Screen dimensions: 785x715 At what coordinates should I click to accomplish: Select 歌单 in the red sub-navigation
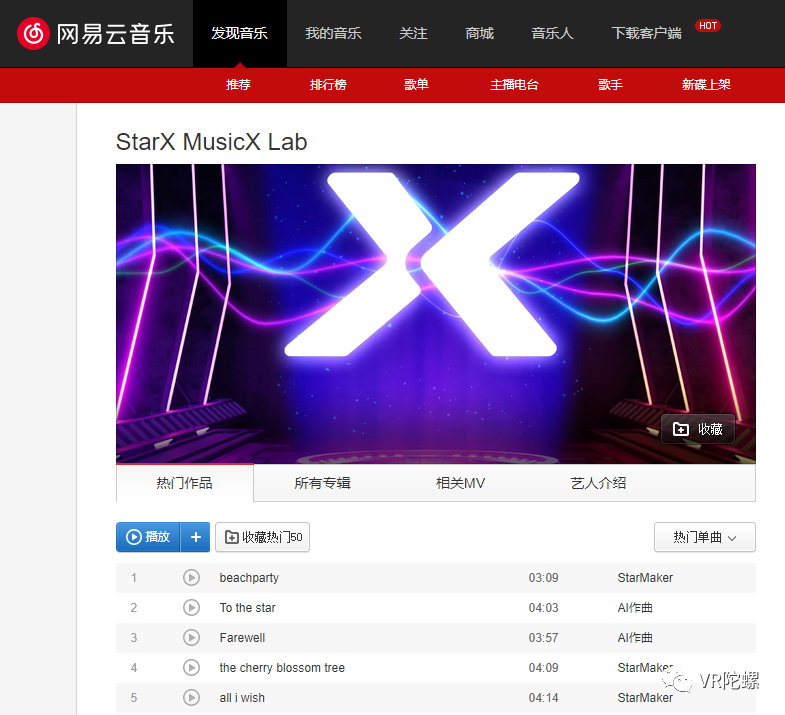pyautogui.click(x=417, y=85)
